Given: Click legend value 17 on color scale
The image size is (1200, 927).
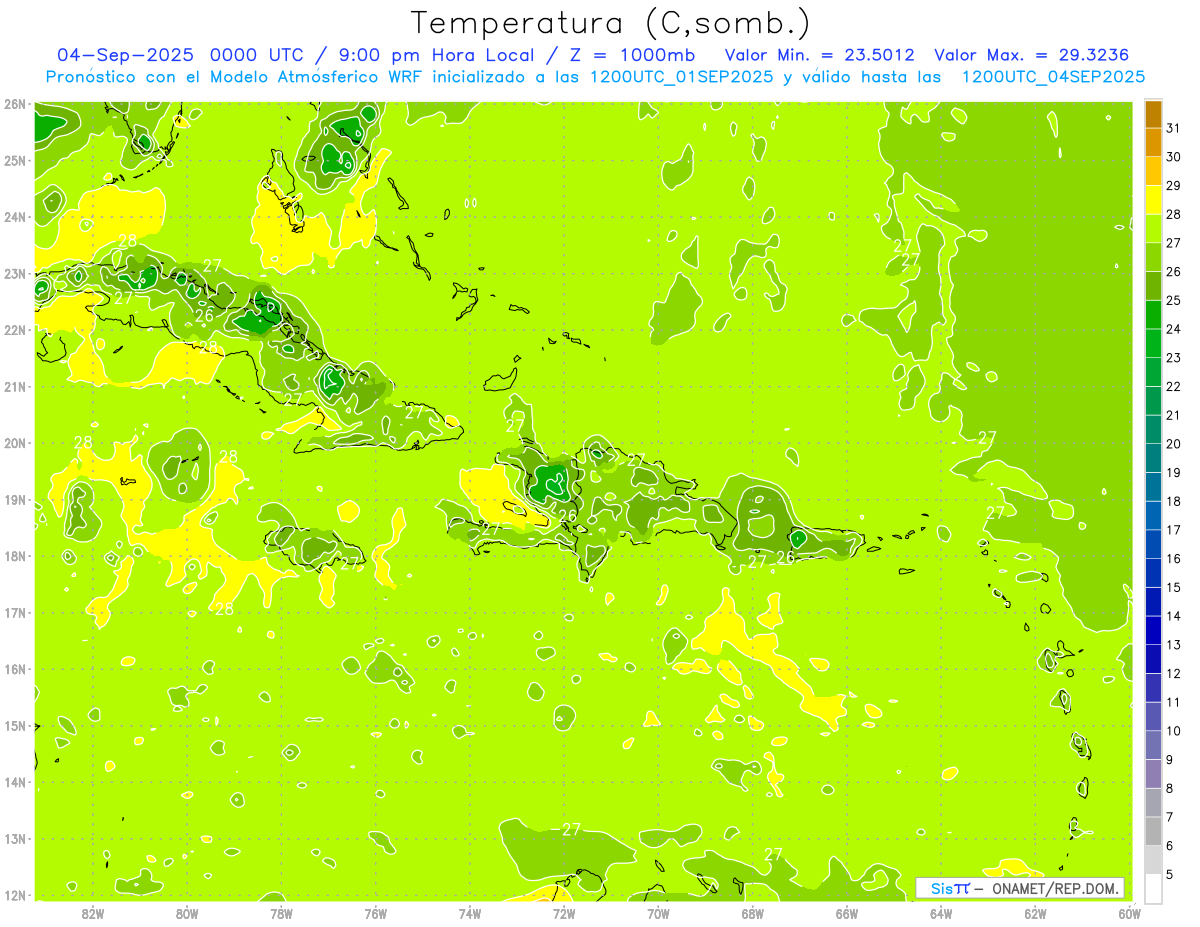Looking at the screenshot, I should click(x=1174, y=530).
